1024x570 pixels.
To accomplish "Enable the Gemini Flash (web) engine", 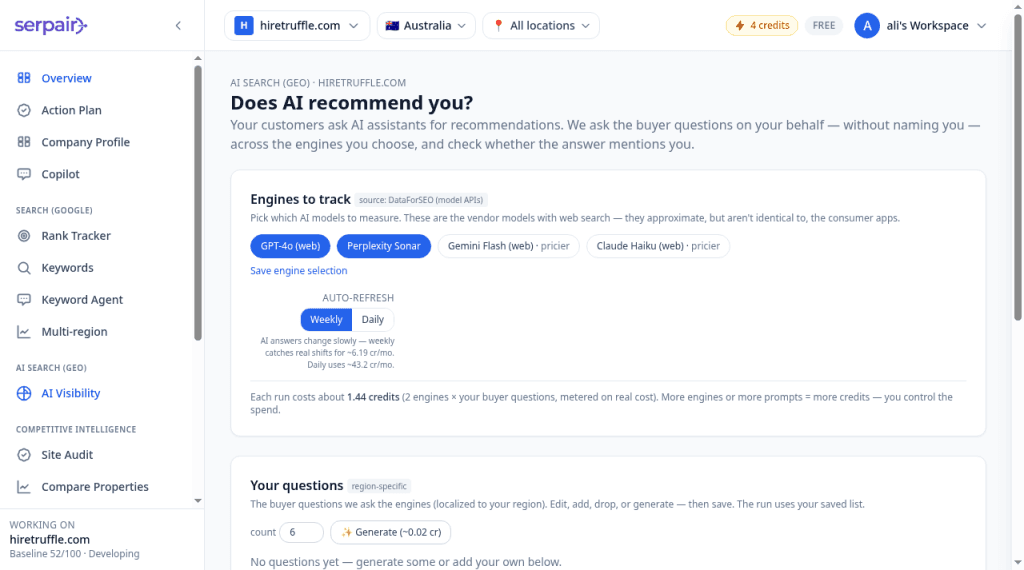I will point(508,246).
